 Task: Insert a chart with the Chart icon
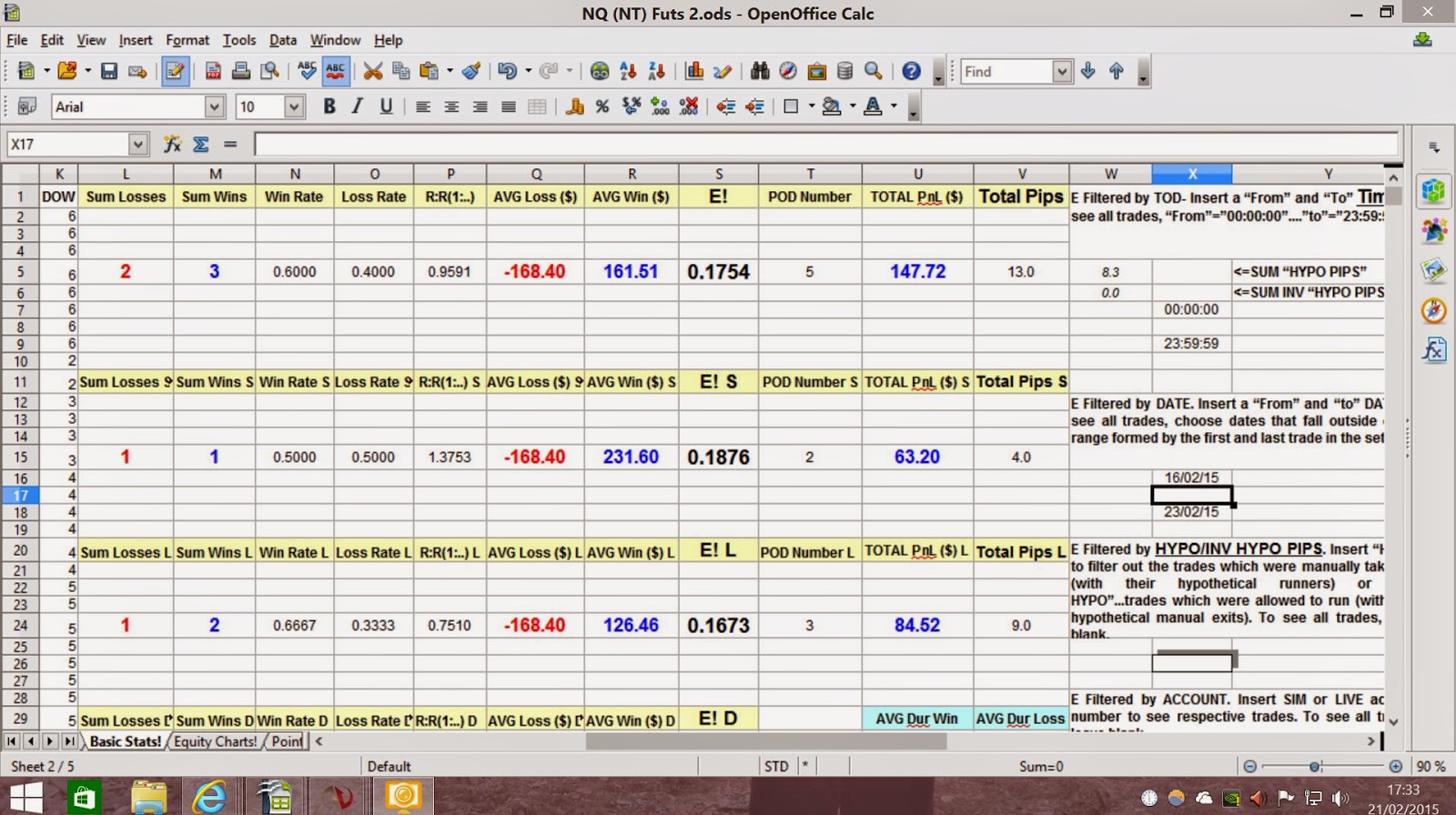click(694, 71)
